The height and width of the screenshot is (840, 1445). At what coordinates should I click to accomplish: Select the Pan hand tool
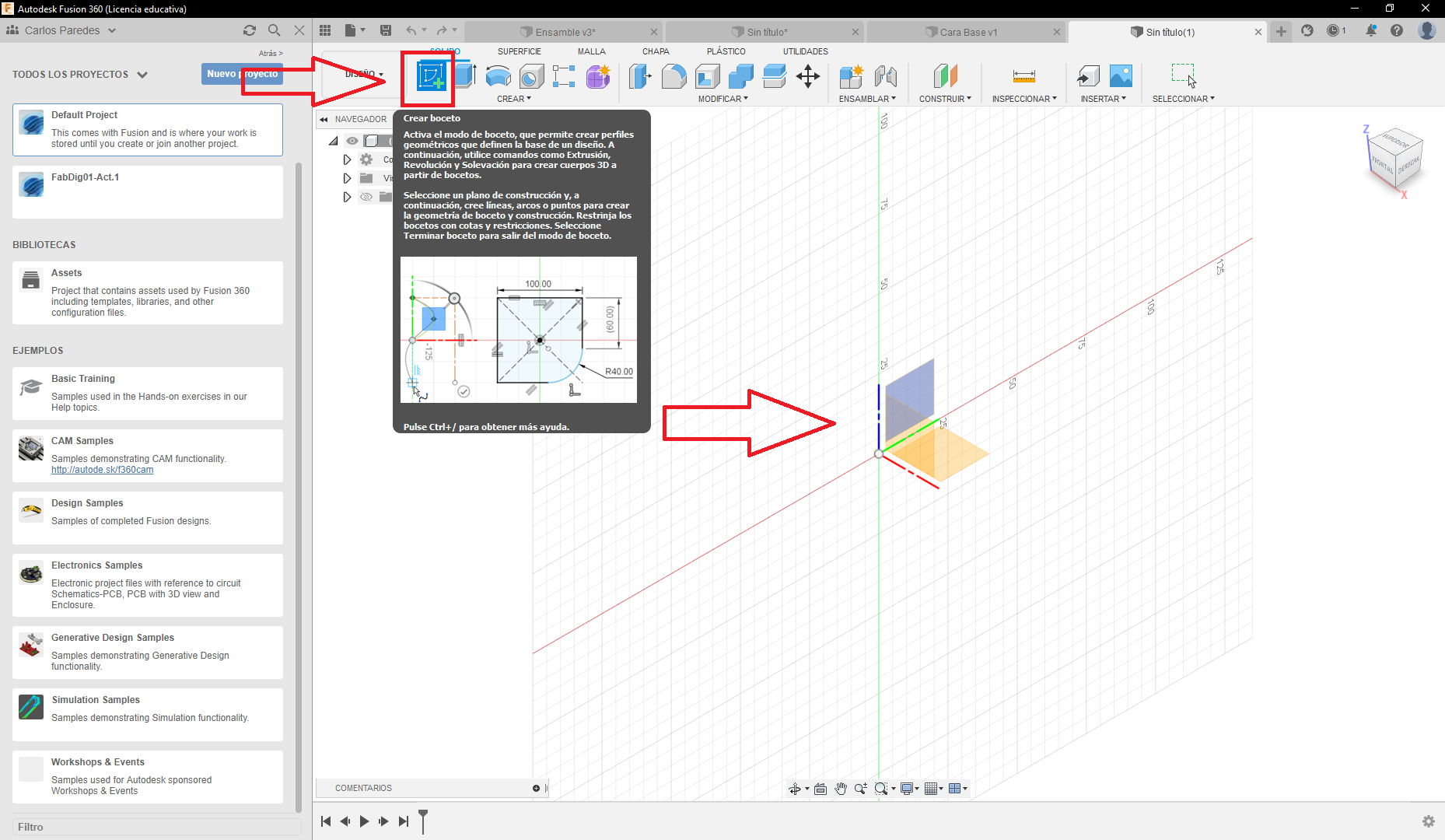coord(841,789)
